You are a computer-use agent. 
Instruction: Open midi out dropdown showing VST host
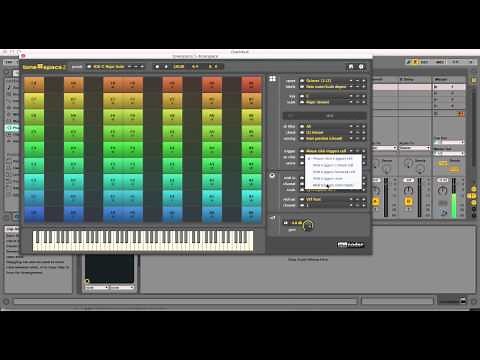pyautogui.click(x=325, y=199)
